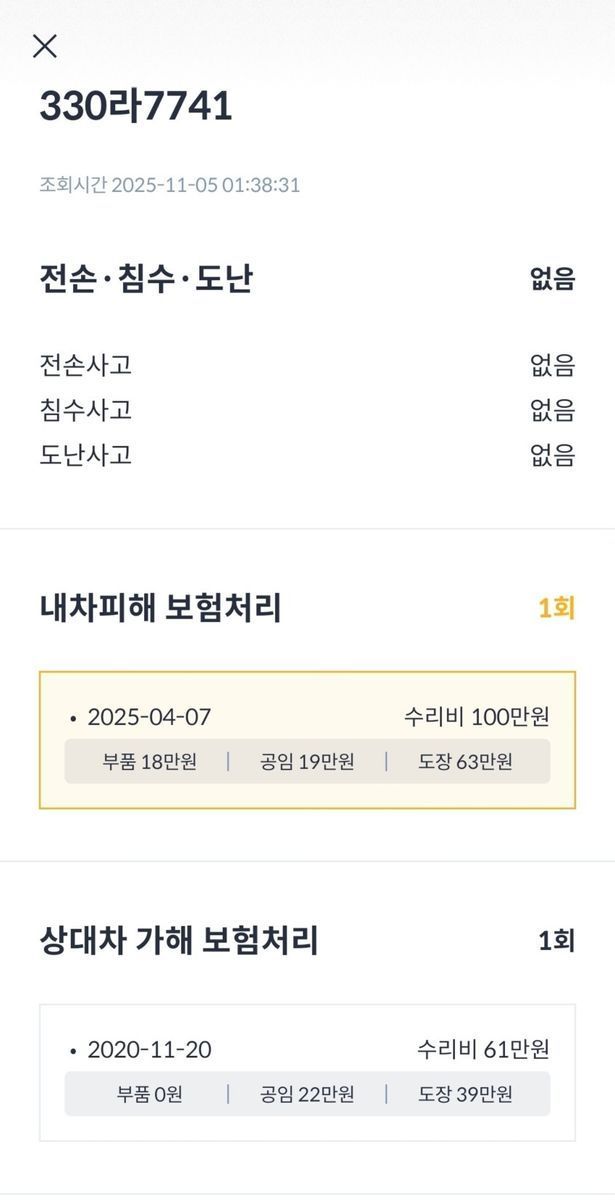Click the 공임 19만원 labor cost
This screenshot has height=1200, width=615.
coord(307,762)
